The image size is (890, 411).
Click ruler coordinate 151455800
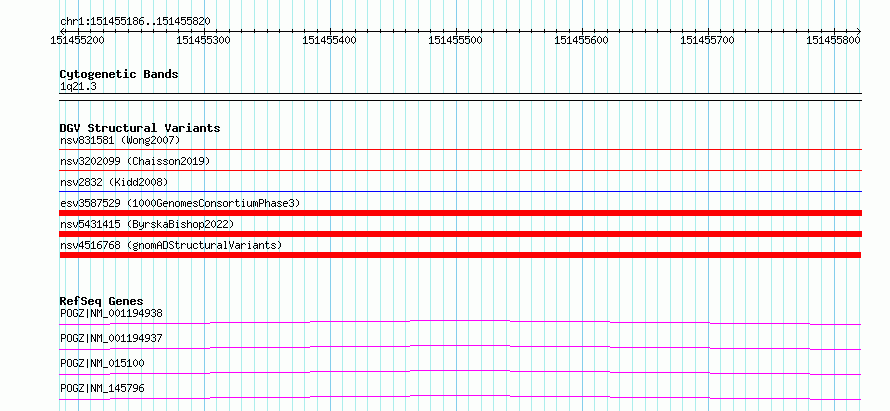click(x=833, y=40)
